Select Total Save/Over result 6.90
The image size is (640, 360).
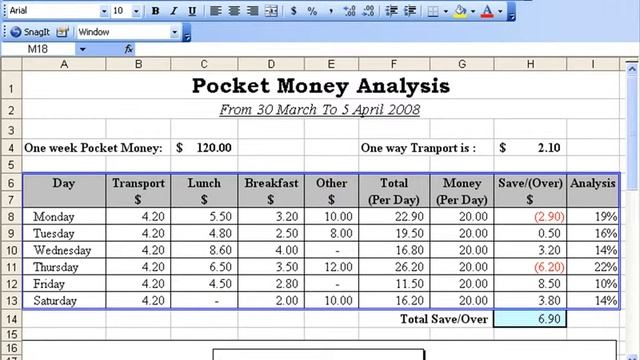tap(530, 319)
